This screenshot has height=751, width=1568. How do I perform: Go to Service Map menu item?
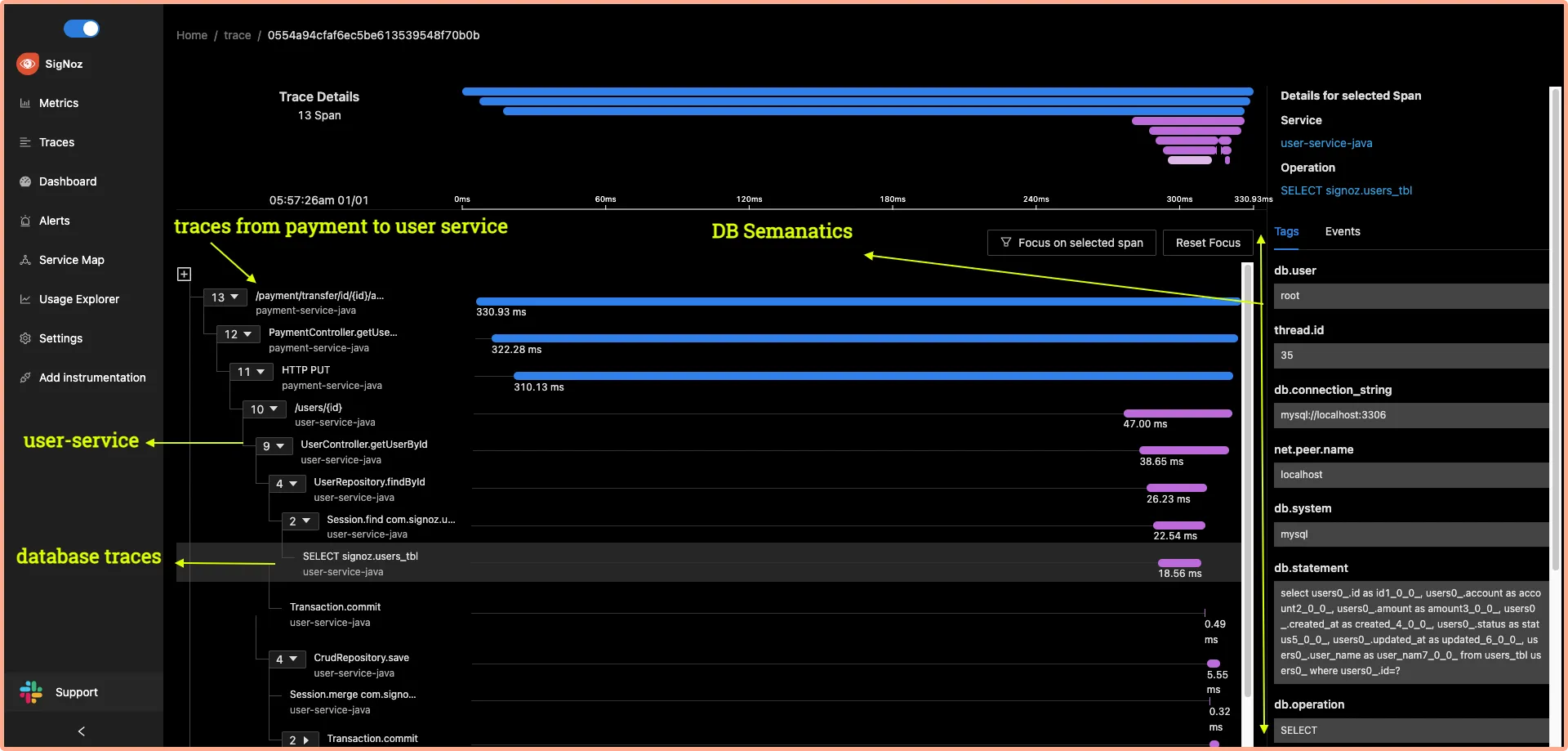pos(72,260)
